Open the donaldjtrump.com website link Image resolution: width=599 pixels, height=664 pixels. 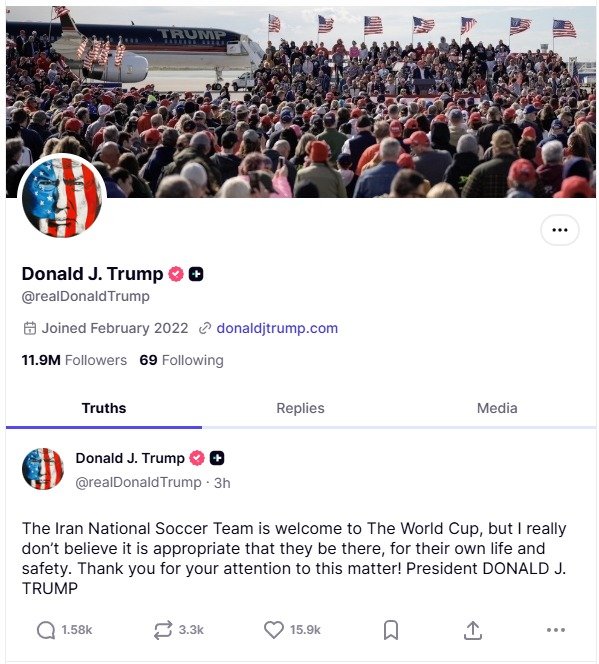pyautogui.click(x=277, y=328)
